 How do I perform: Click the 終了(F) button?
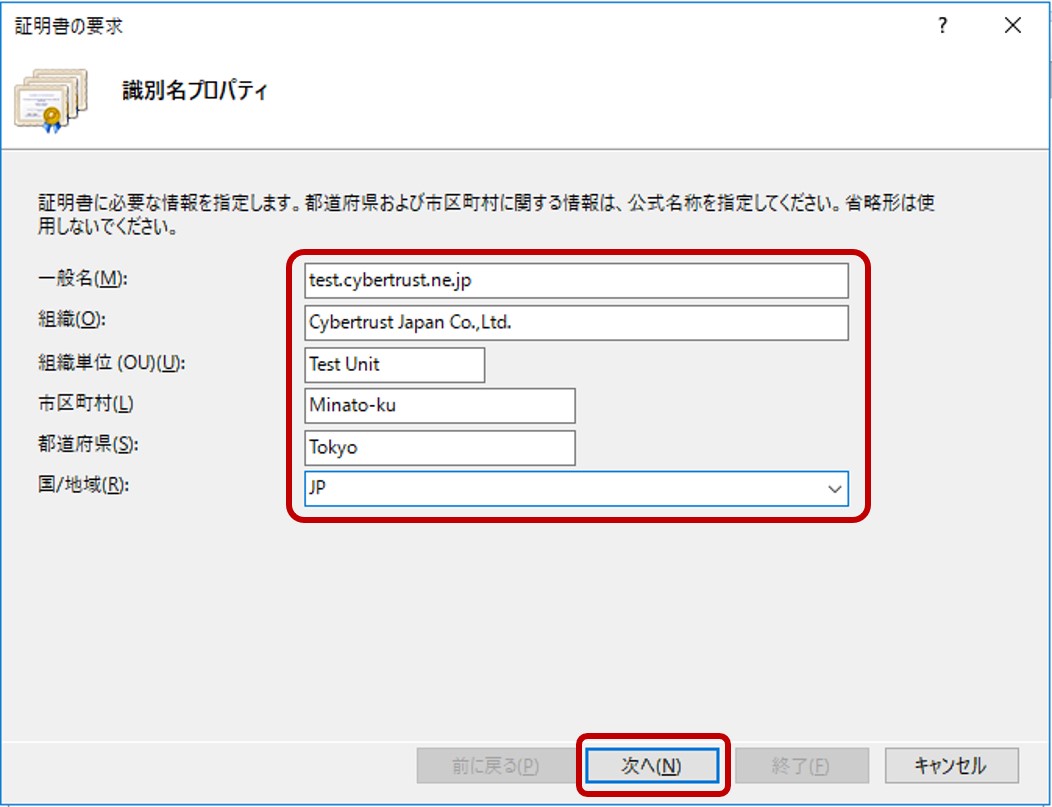pos(800,766)
